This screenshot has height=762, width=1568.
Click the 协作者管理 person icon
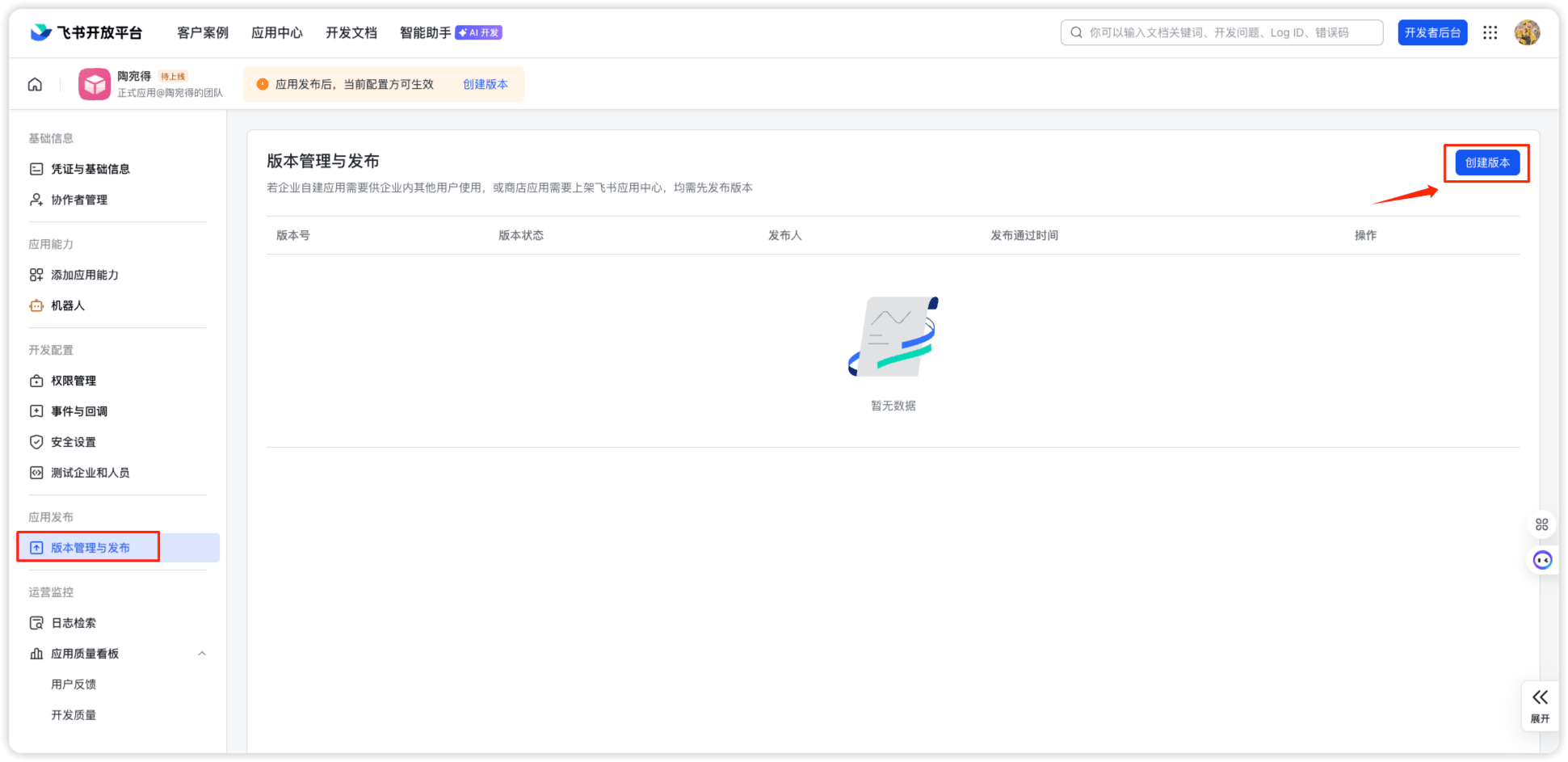pyautogui.click(x=36, y=200)
